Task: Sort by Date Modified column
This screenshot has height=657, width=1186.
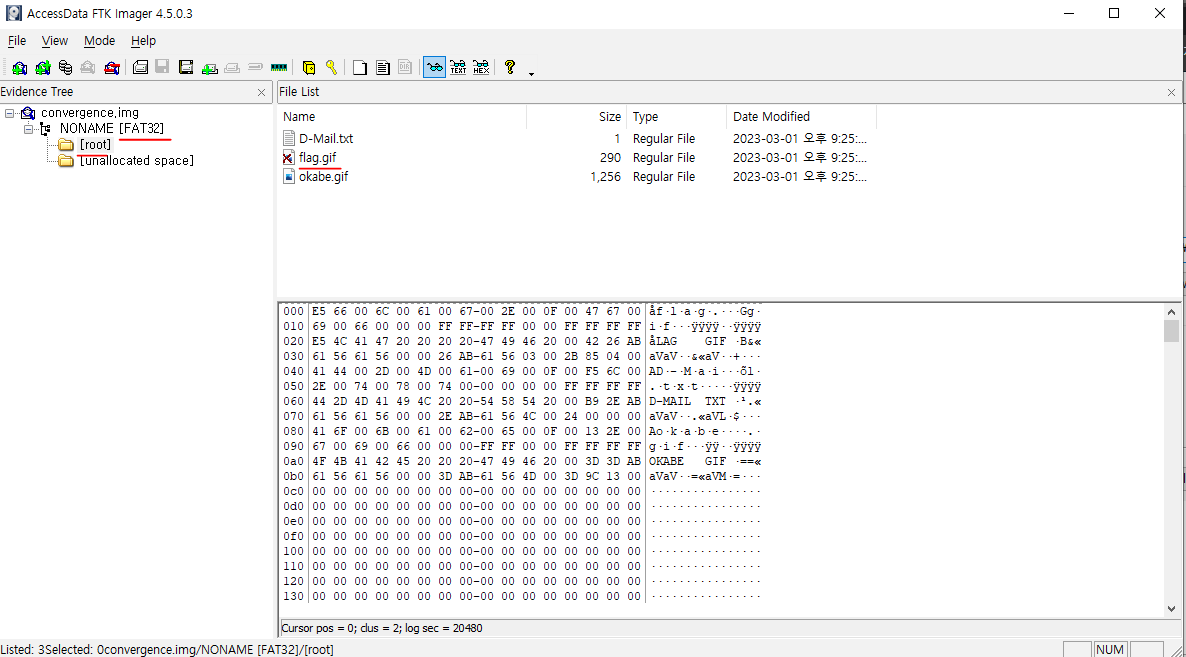Action: (802, 116)
